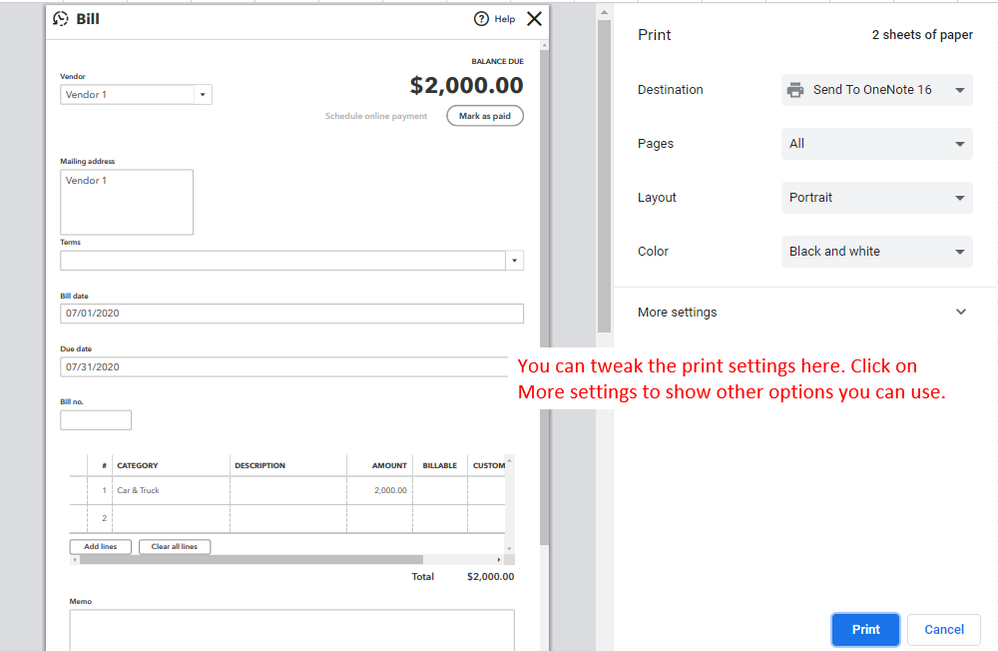Click Car & Truck category cell
The height and width of the screenshot is (651, 998).
click(171, 490)
